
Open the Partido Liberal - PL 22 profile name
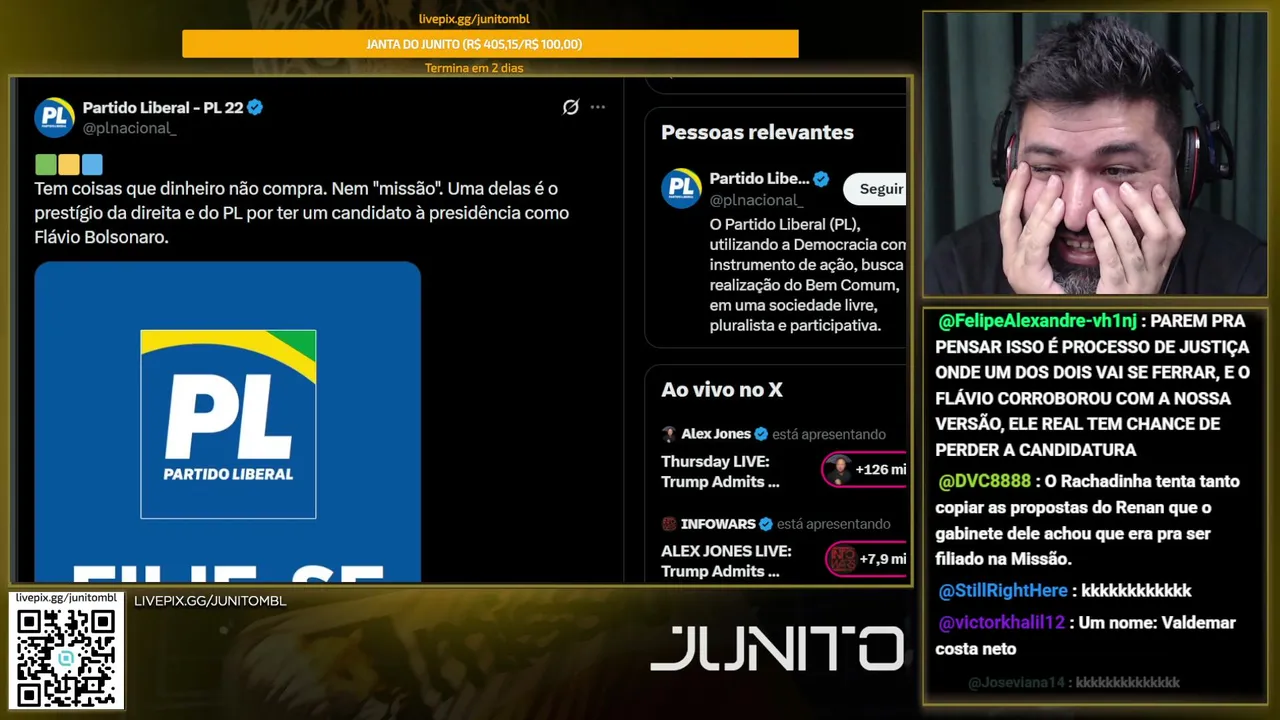163,107
